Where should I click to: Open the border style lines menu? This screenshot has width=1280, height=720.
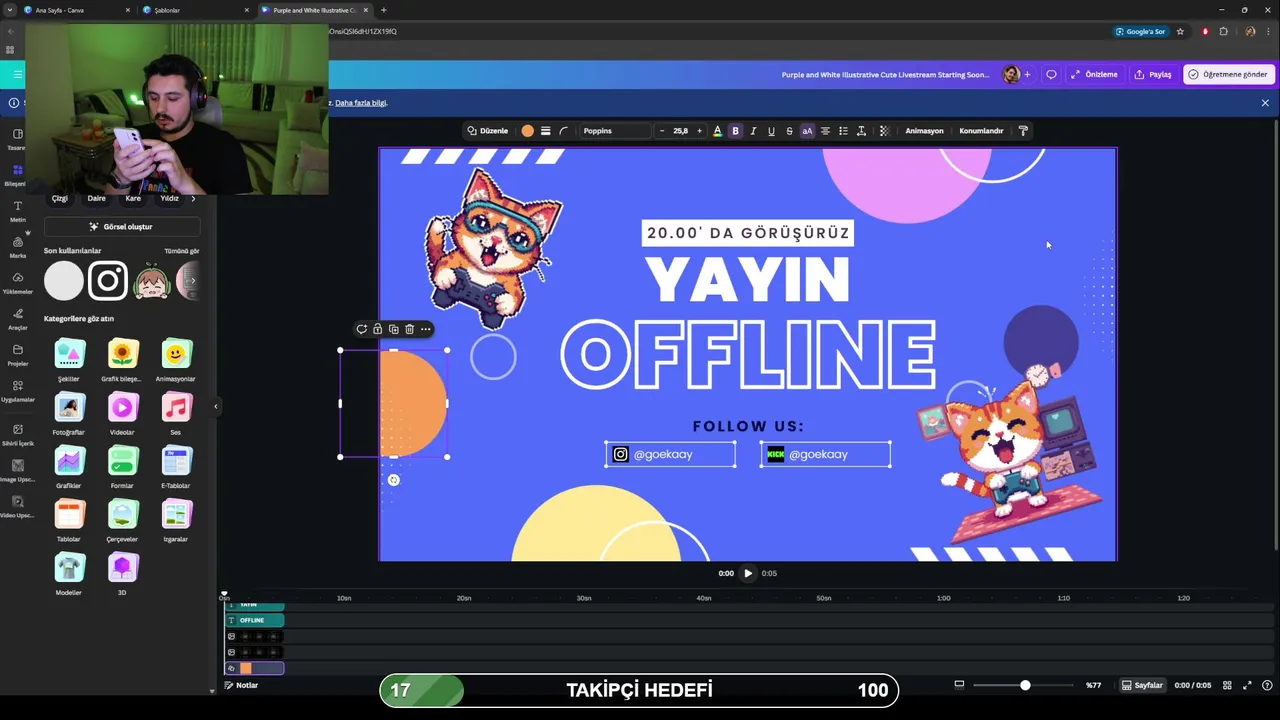pyautogui.click(x=545, y=131)
